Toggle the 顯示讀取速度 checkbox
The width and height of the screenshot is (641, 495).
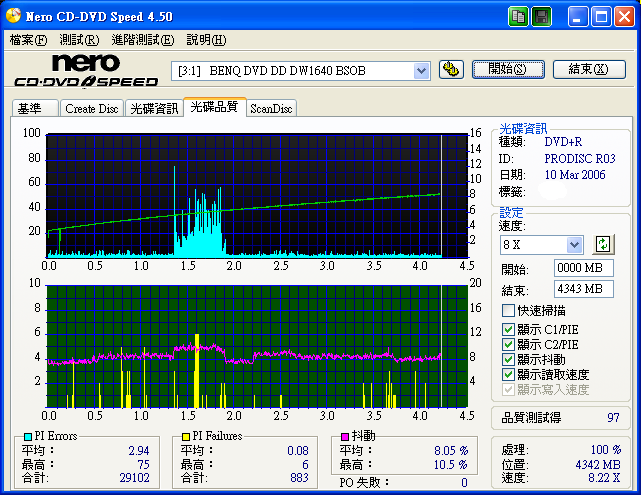pos(508,374)
